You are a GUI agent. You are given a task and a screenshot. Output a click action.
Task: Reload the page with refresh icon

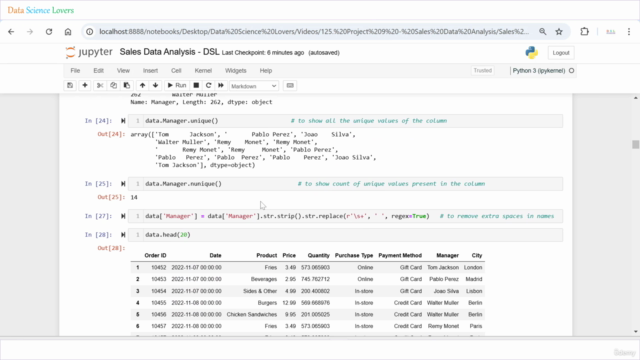point(49,31)
